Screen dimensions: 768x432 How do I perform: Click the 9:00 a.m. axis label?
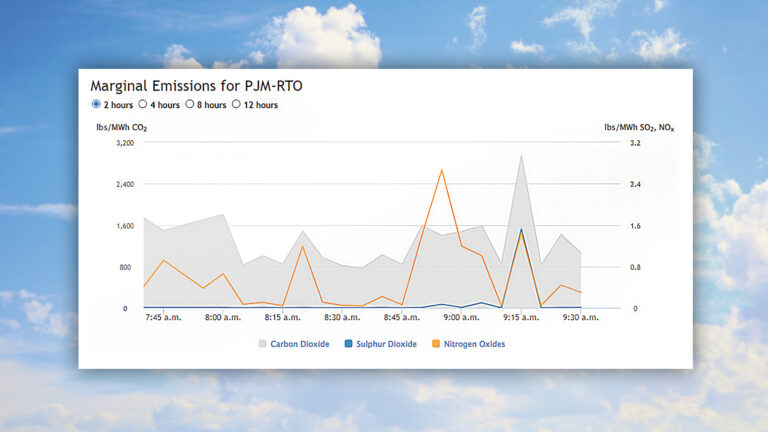click(461, 317)
